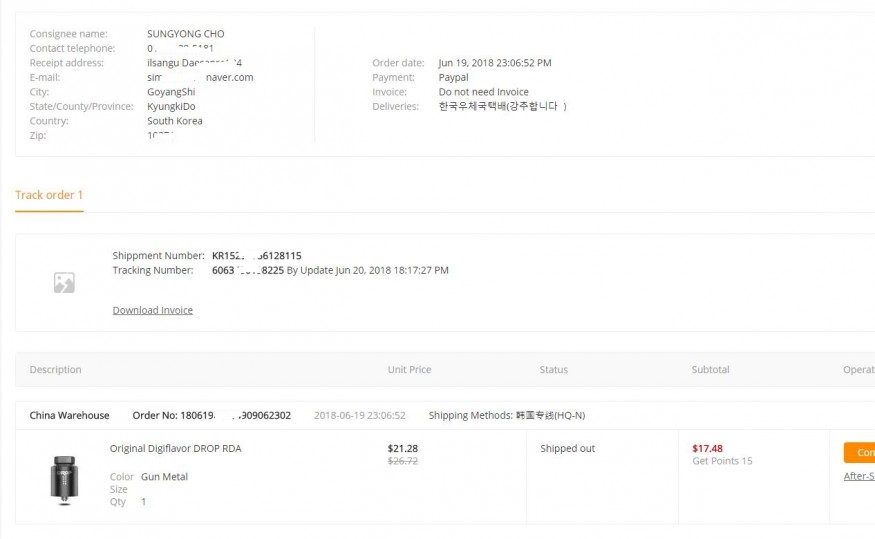
Task: Select the Track order 1 tab
Action: 49,195
